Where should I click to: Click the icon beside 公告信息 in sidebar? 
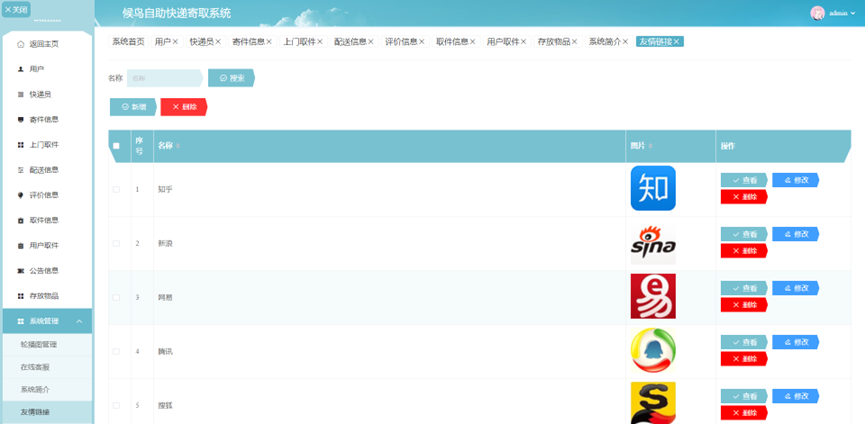coord(20,271)
